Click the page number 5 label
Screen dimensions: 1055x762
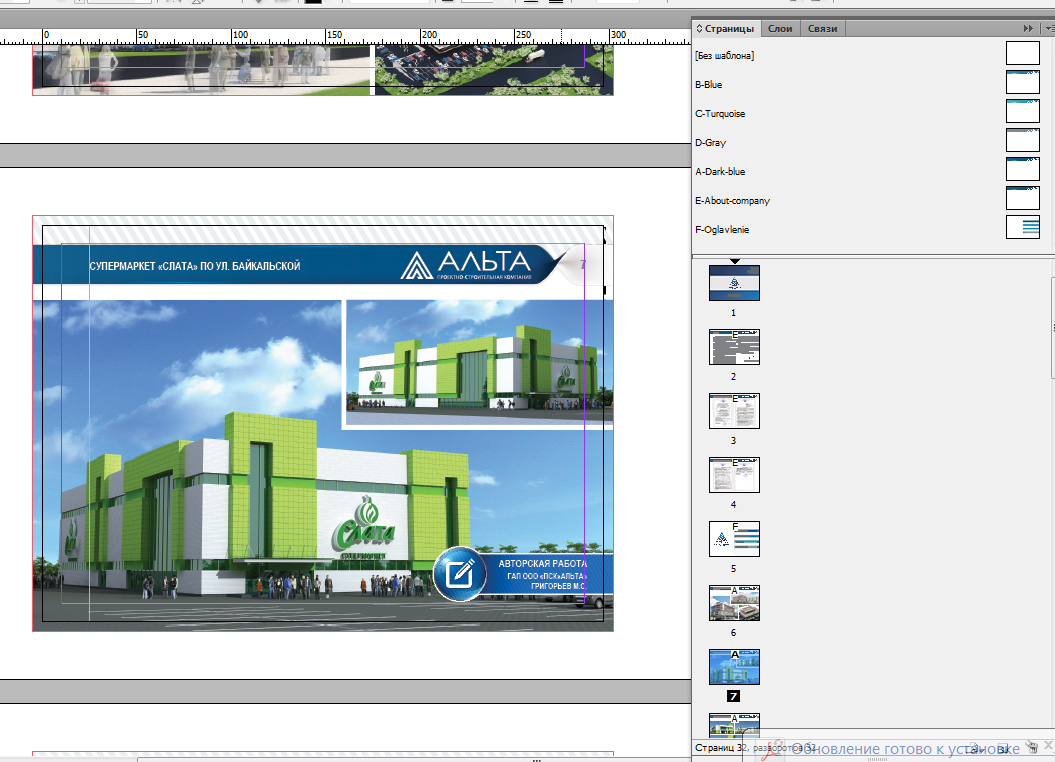point(733,568)
